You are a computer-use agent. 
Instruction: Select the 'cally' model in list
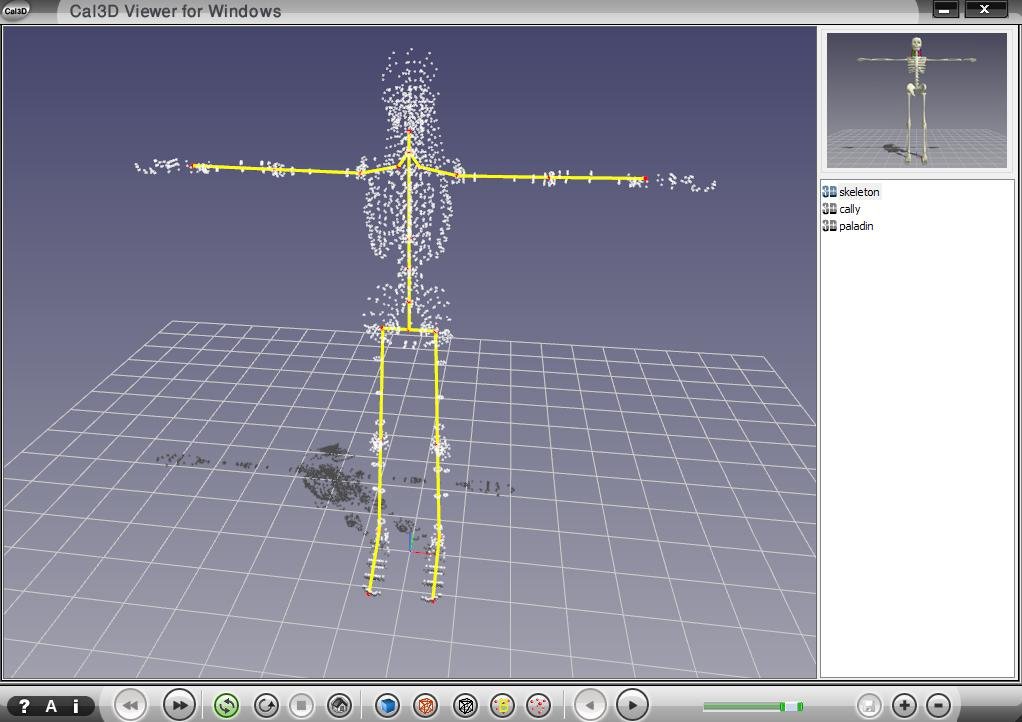(x=850, y=209)
